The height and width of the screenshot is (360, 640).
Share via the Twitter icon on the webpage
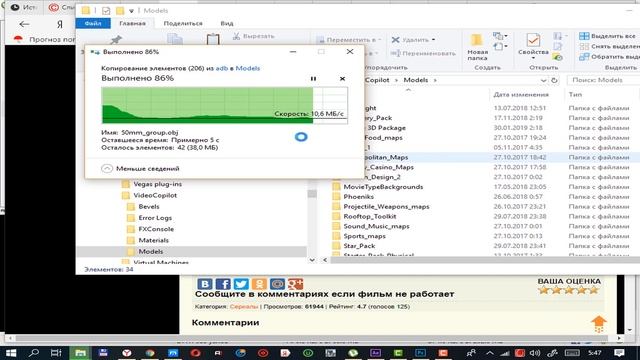click(x=241, y=284)
